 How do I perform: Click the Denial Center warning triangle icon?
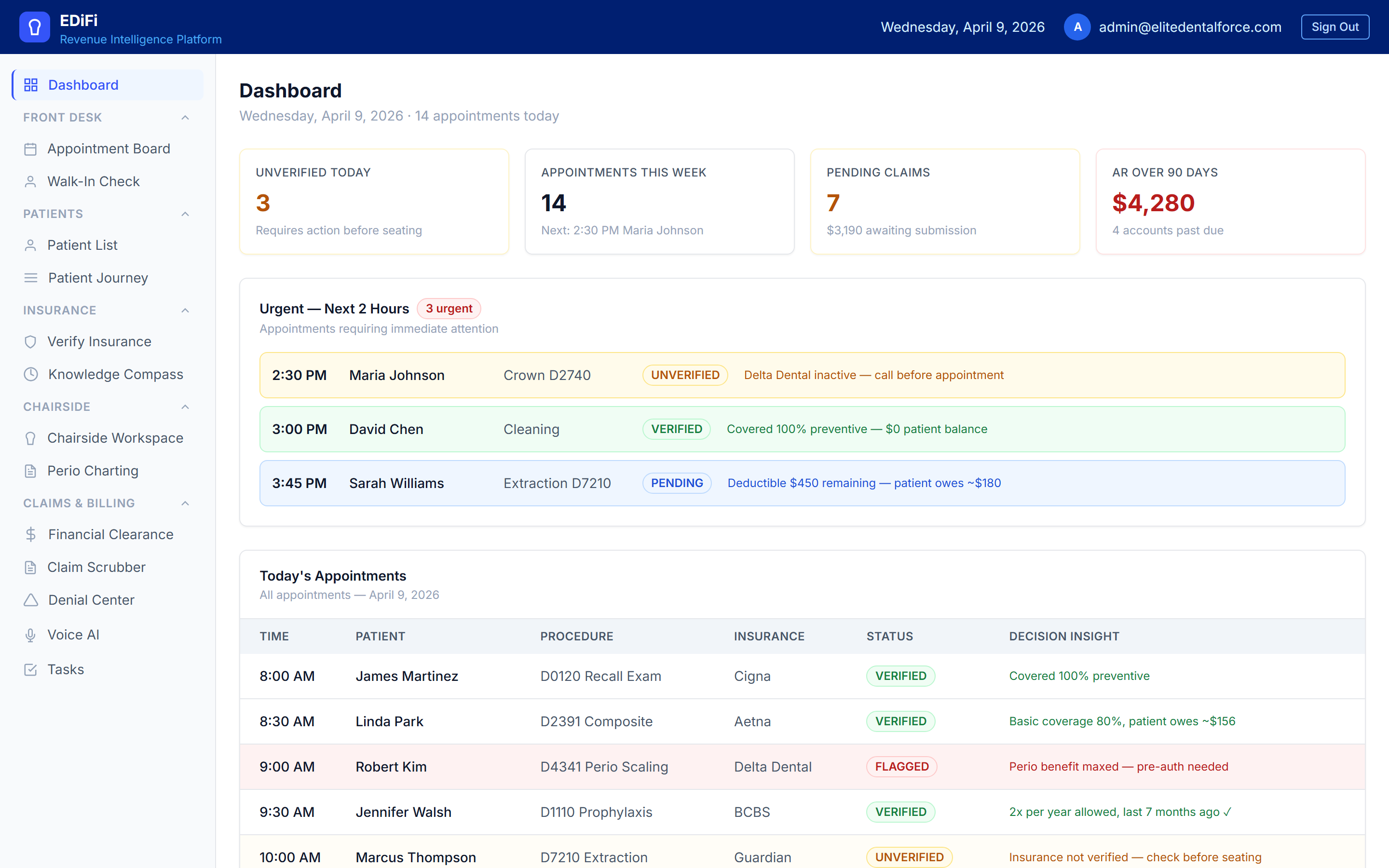tap(31, 599)
